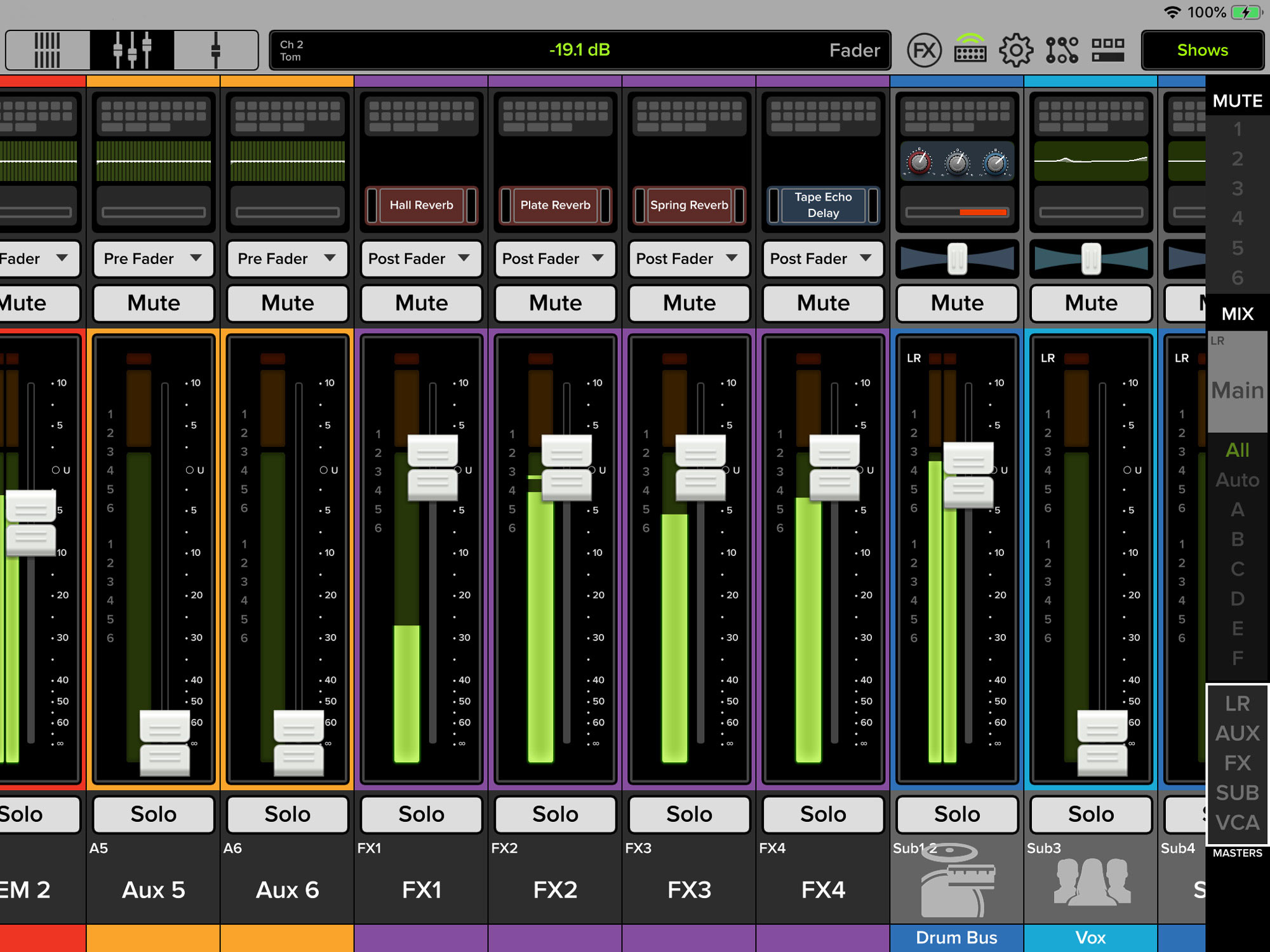The width and height of the screenshot is (1270, 952).
Task: Open the routing matrix panel
Action: [1062, 50]
